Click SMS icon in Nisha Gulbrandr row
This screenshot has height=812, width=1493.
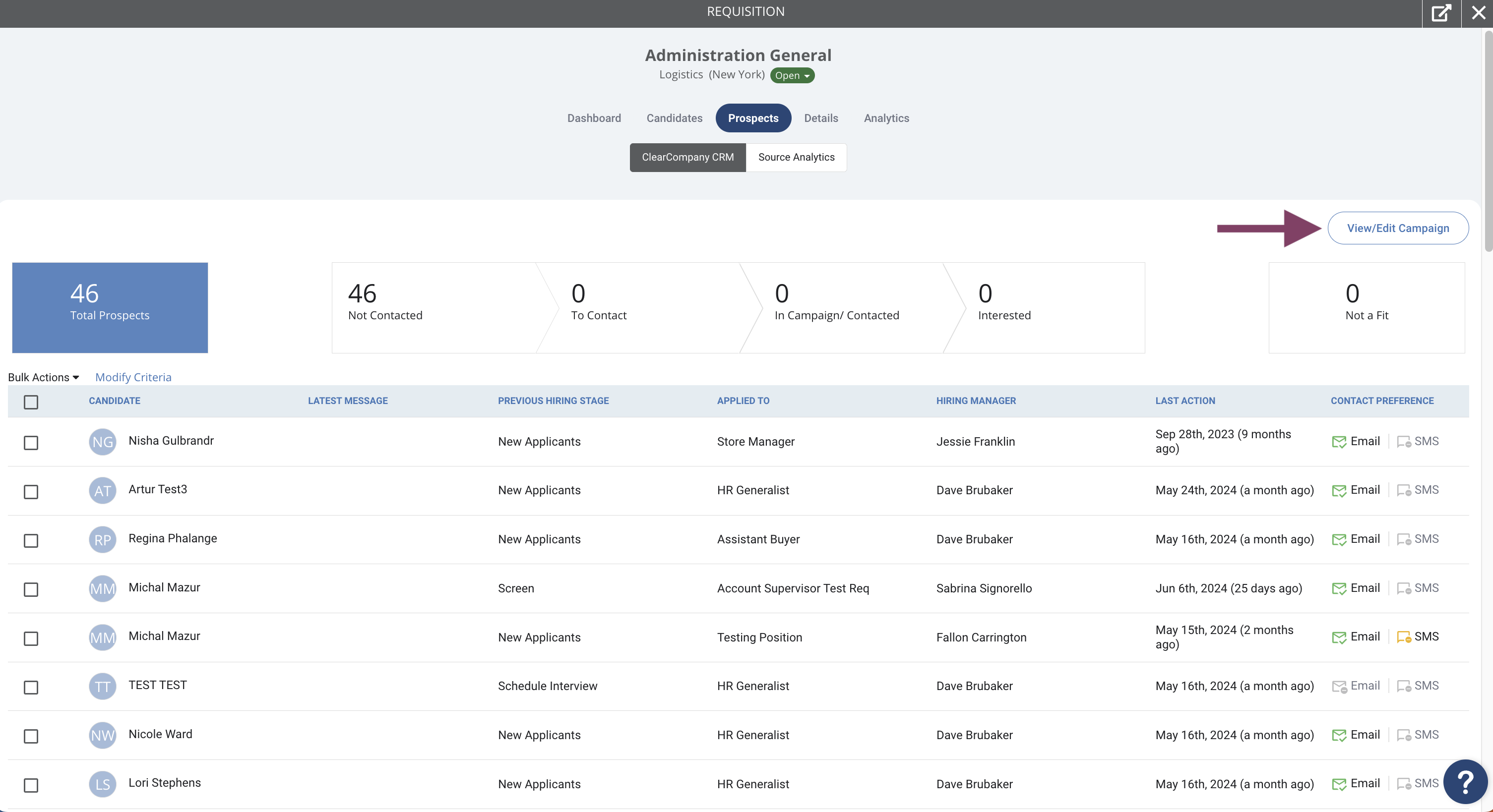[x=1404, y=442]
